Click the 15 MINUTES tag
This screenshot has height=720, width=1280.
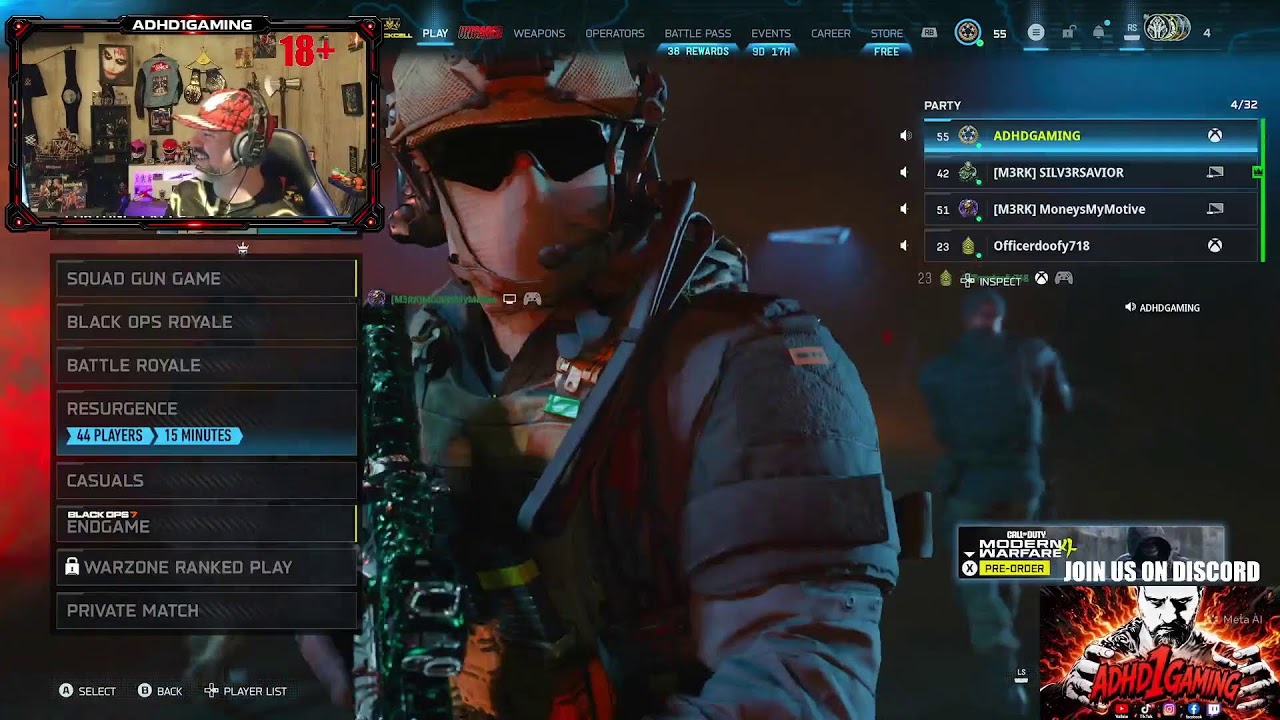tap(197, 436)
